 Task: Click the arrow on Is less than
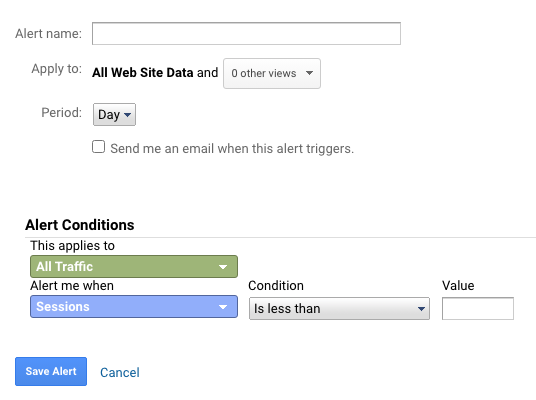(x=421, y=309)
